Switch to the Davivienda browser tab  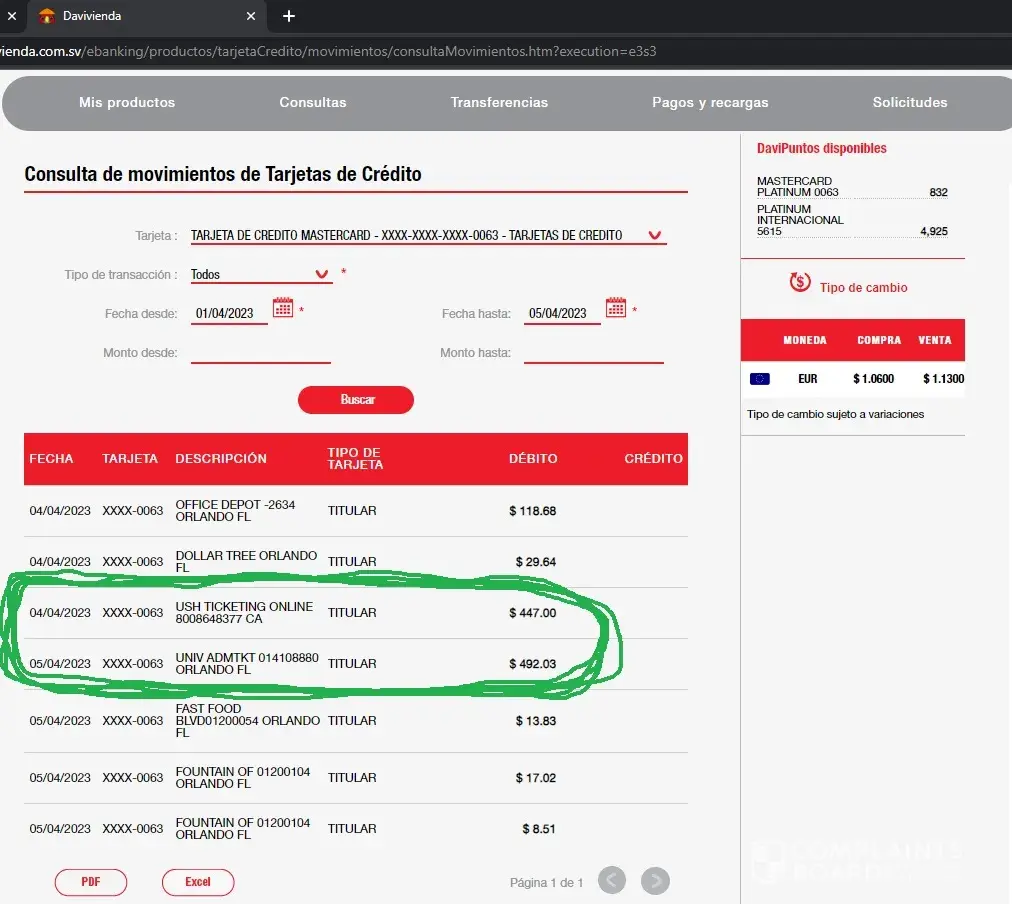point(146,16)
